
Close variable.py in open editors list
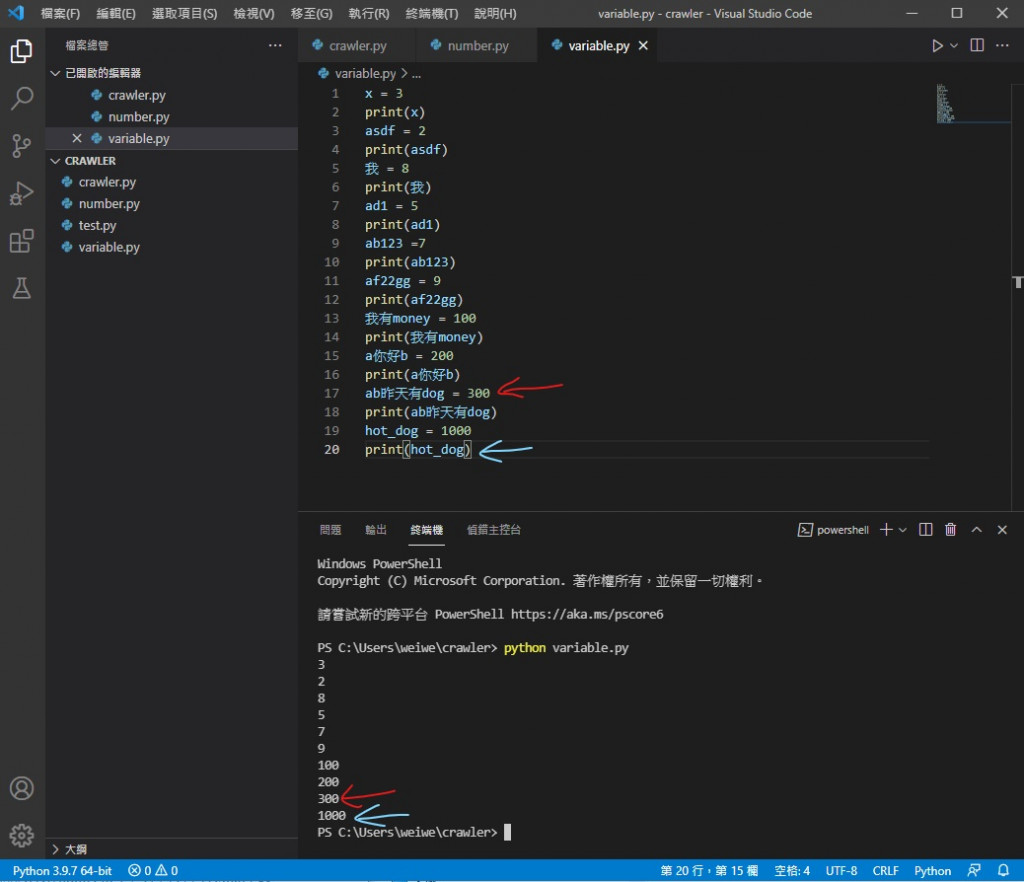point(77,138)
